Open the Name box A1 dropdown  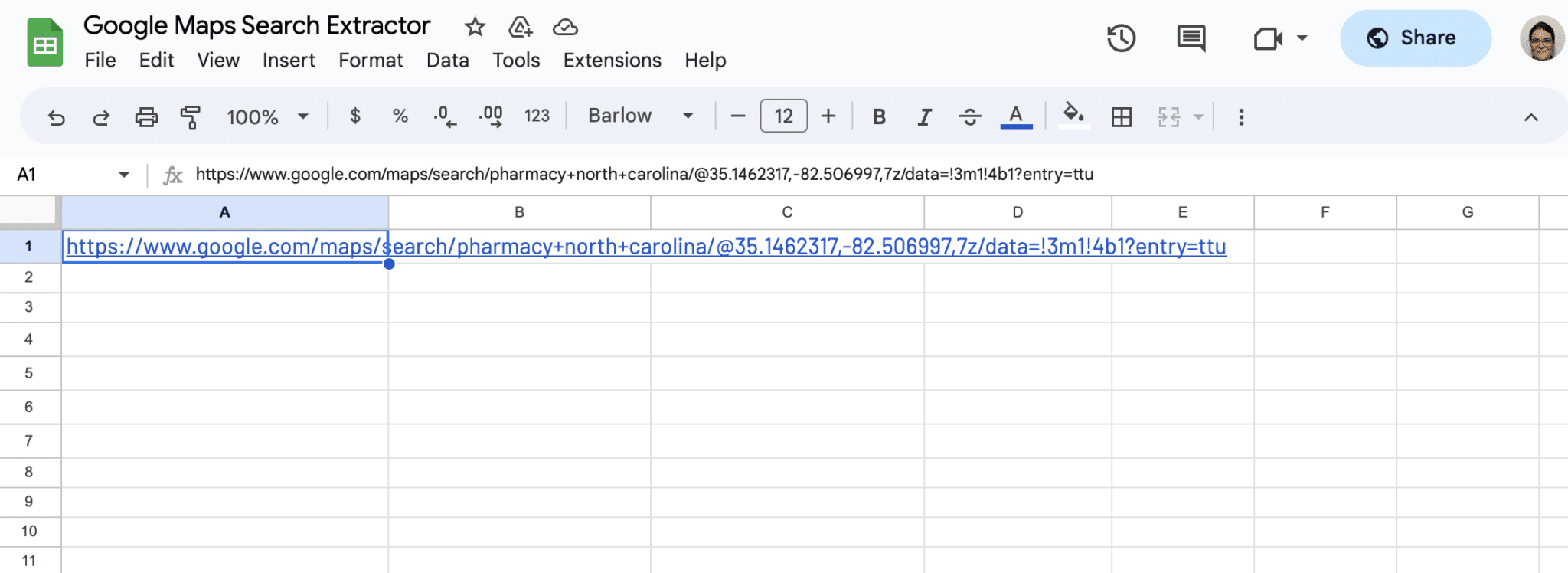pos(124,175)
